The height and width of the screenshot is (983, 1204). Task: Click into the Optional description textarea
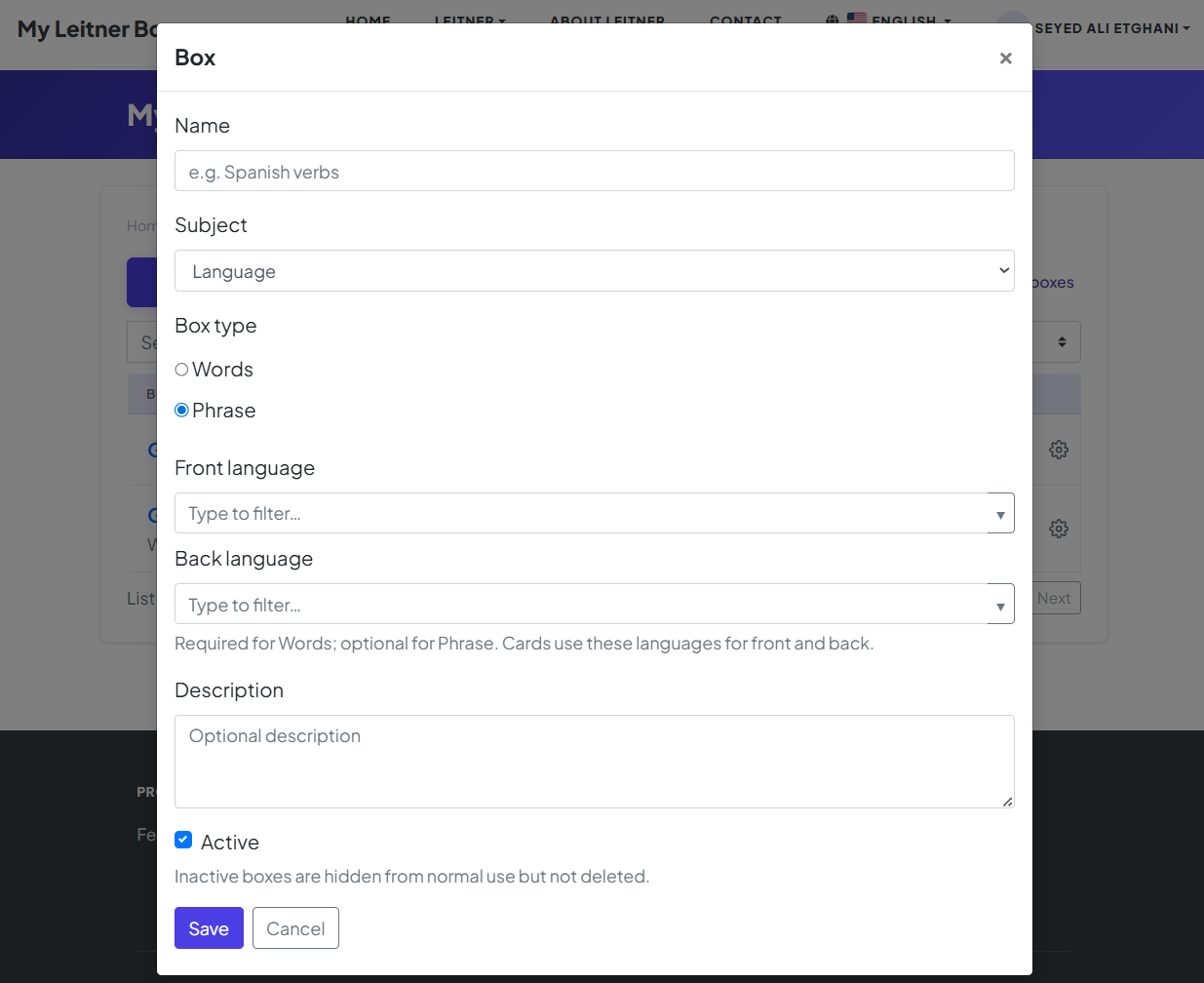click(594, 761)
